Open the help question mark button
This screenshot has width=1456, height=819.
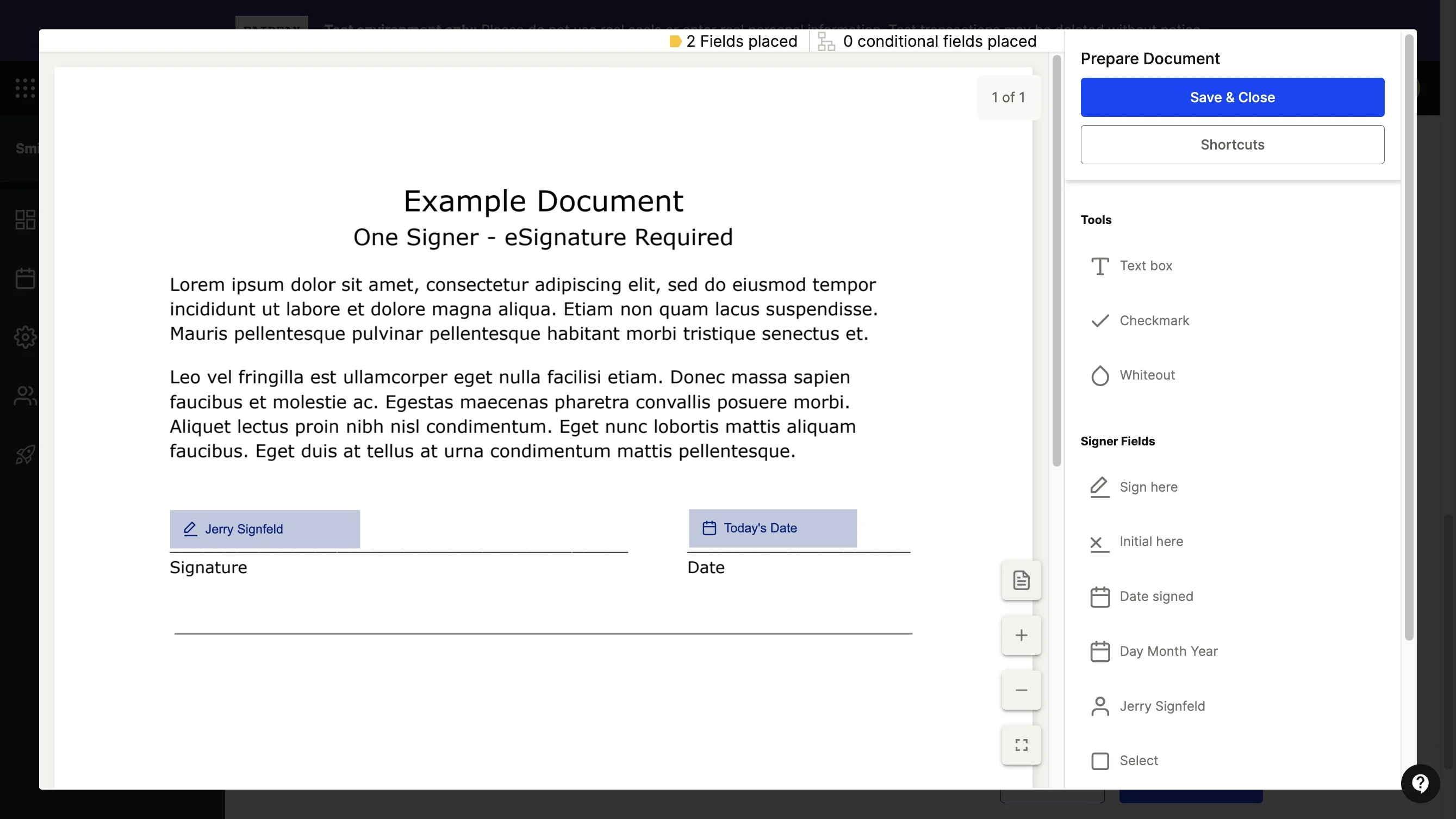1421,784
